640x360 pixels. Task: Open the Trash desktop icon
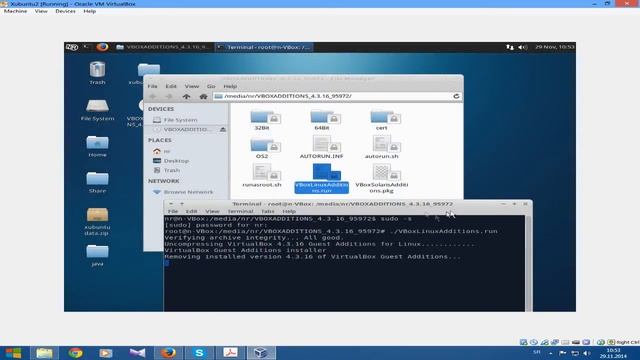(97, 73)
